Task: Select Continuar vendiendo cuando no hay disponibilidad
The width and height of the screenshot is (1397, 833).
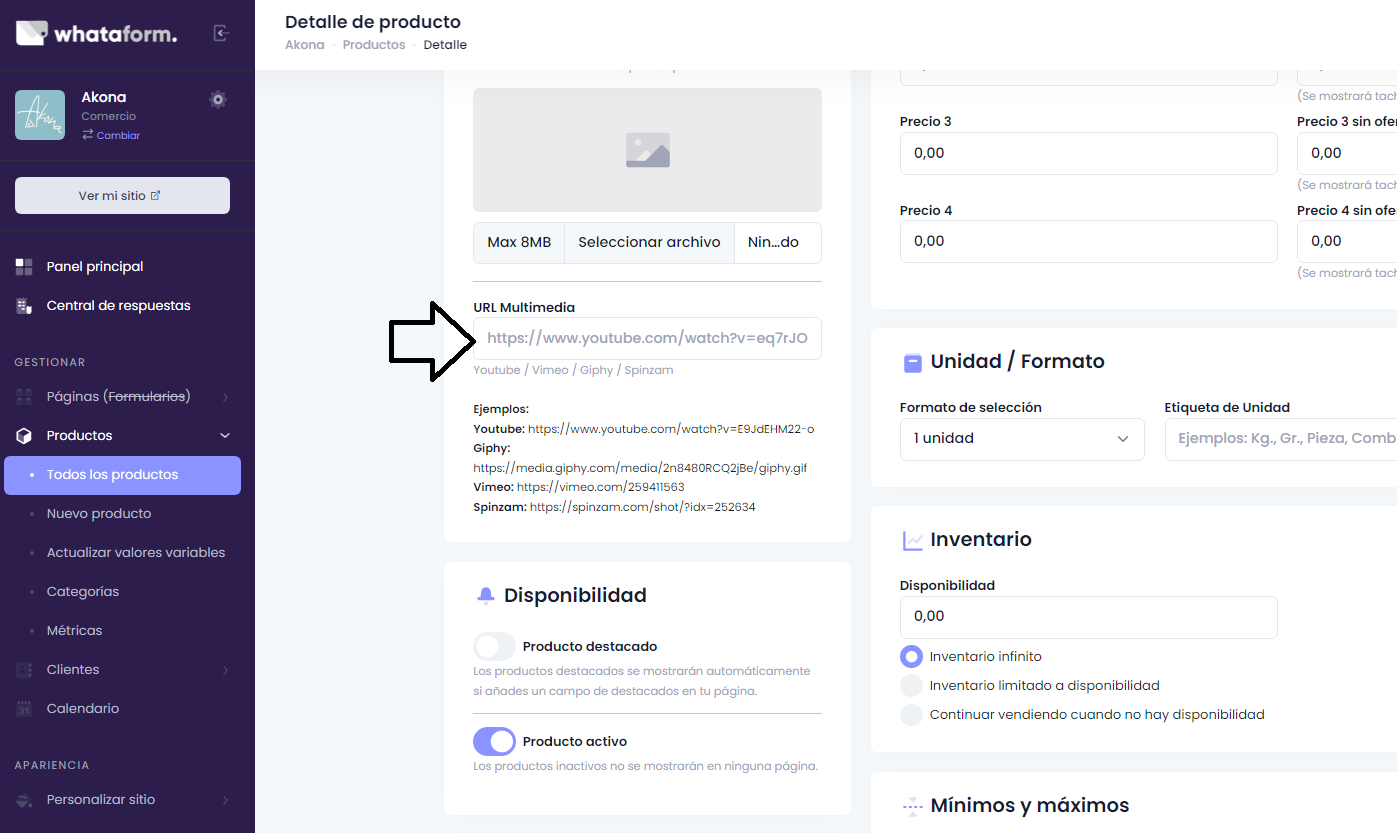Action: (x=911, y=715)
